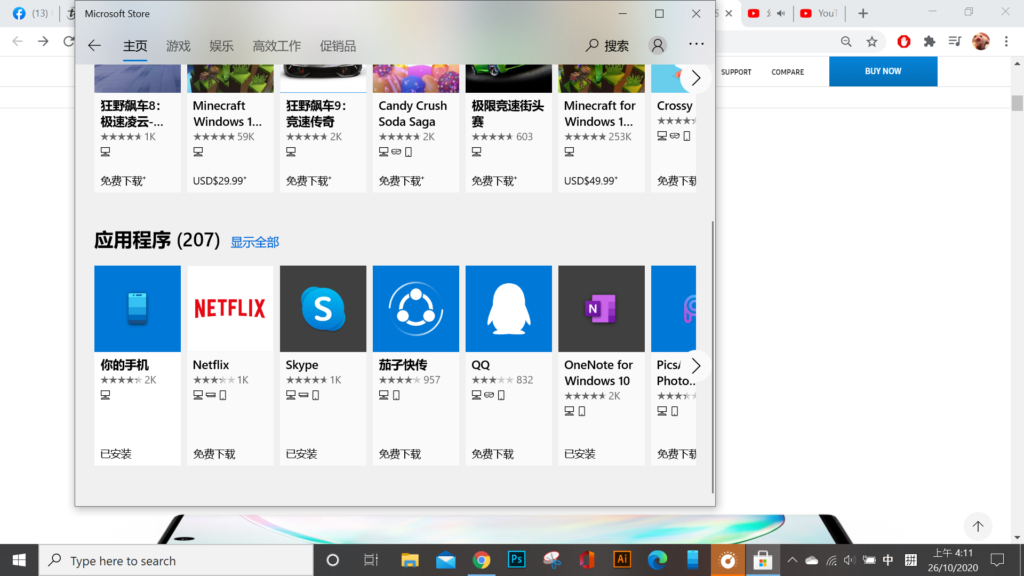This screenshot has height=576, width=1024.
Task: Click the 应用程序 (207) section heading
Action: pyautogui.click(x=157, y=240)
